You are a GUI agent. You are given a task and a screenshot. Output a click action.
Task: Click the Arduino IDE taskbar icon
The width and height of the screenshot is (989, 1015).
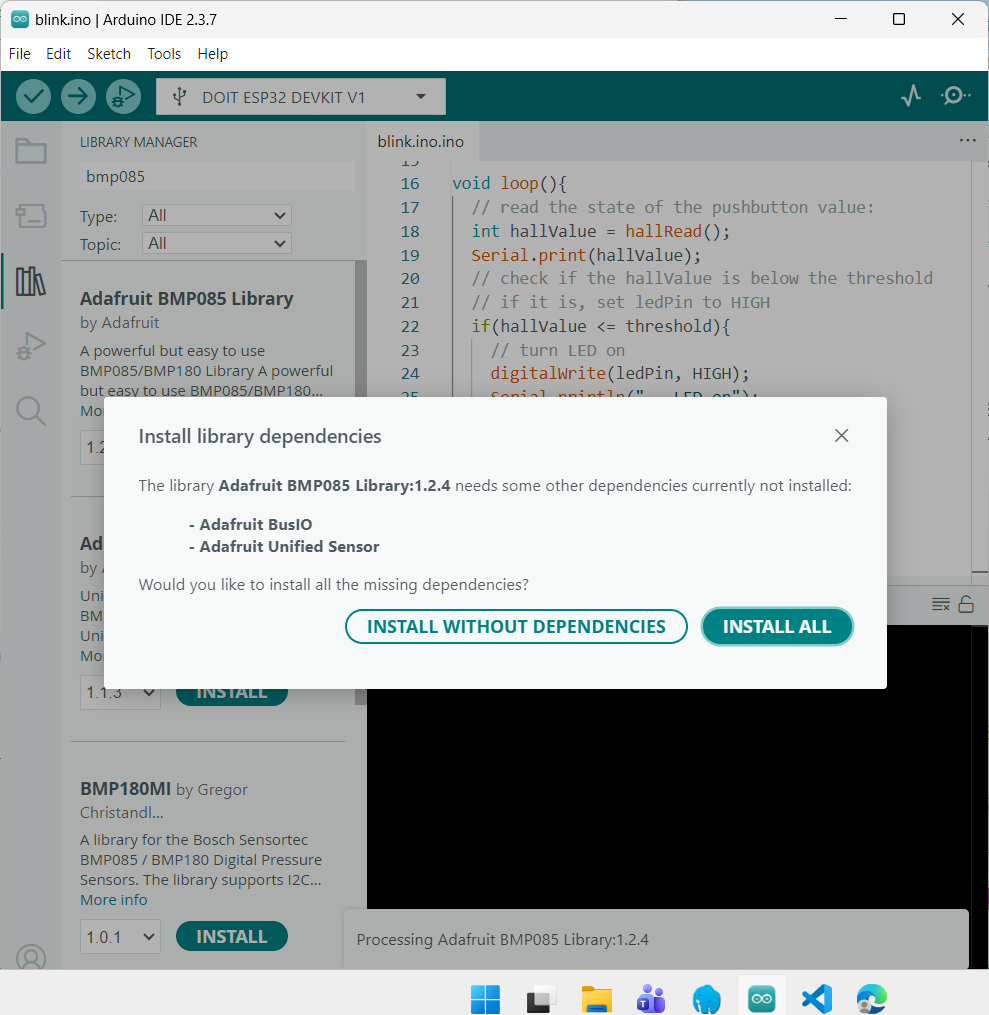(762, 998)
